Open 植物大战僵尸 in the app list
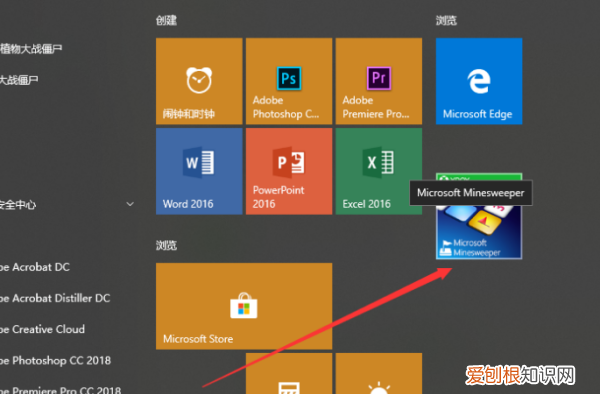 (31, 49)
